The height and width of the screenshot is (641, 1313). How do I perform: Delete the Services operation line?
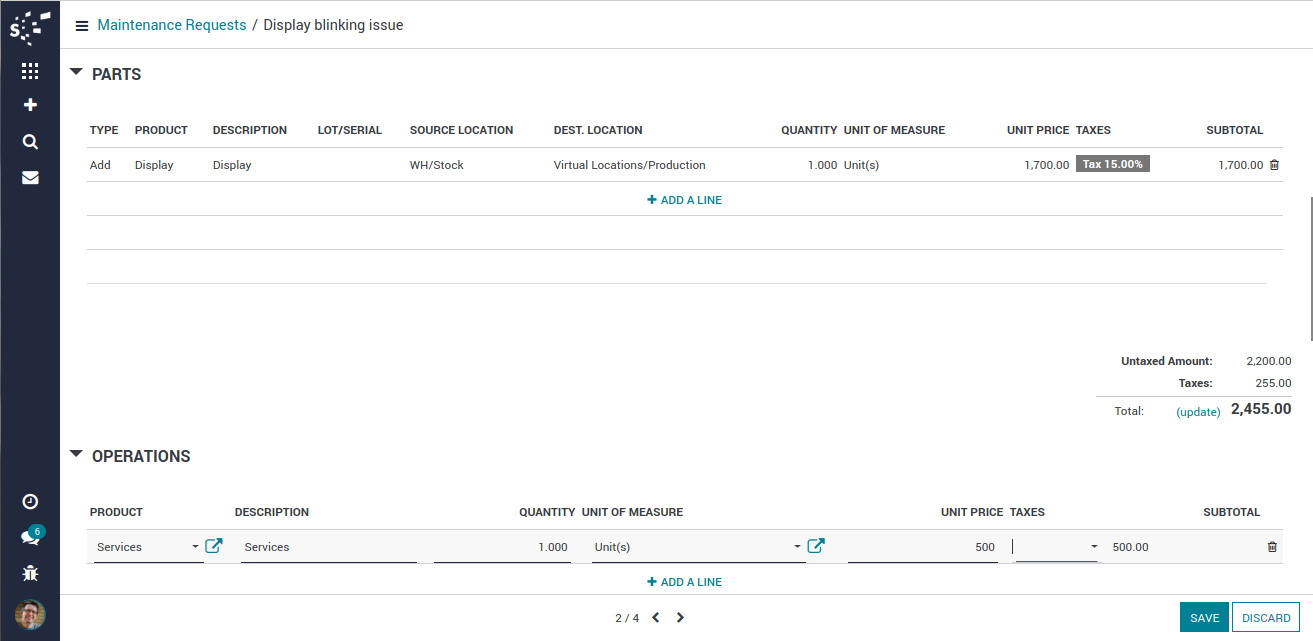[1272, 547]
